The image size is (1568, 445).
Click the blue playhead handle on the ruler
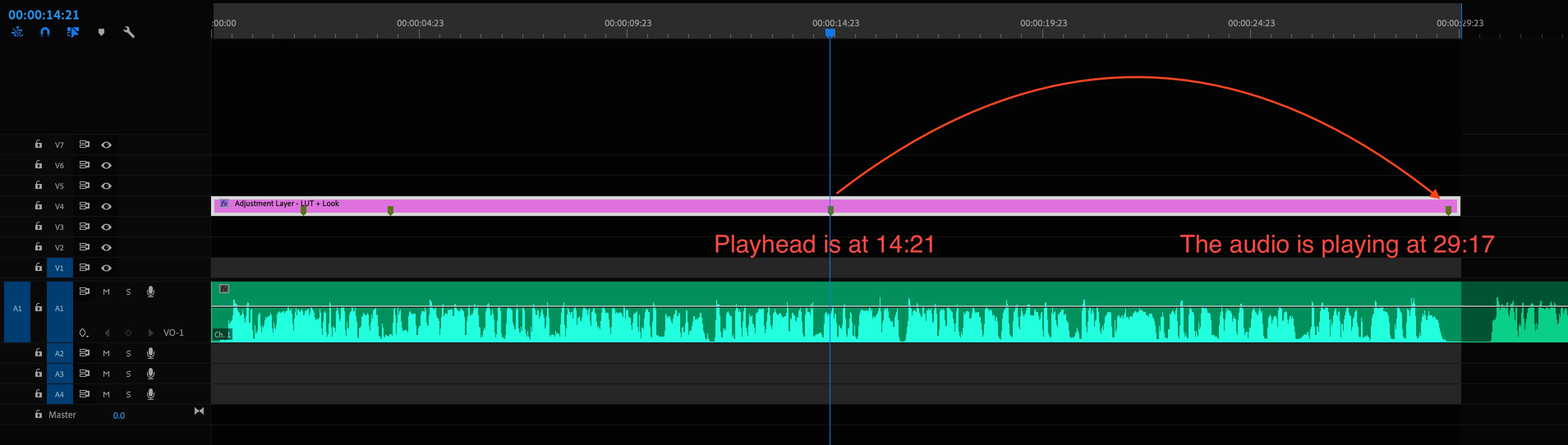click(x=830, y=33)
